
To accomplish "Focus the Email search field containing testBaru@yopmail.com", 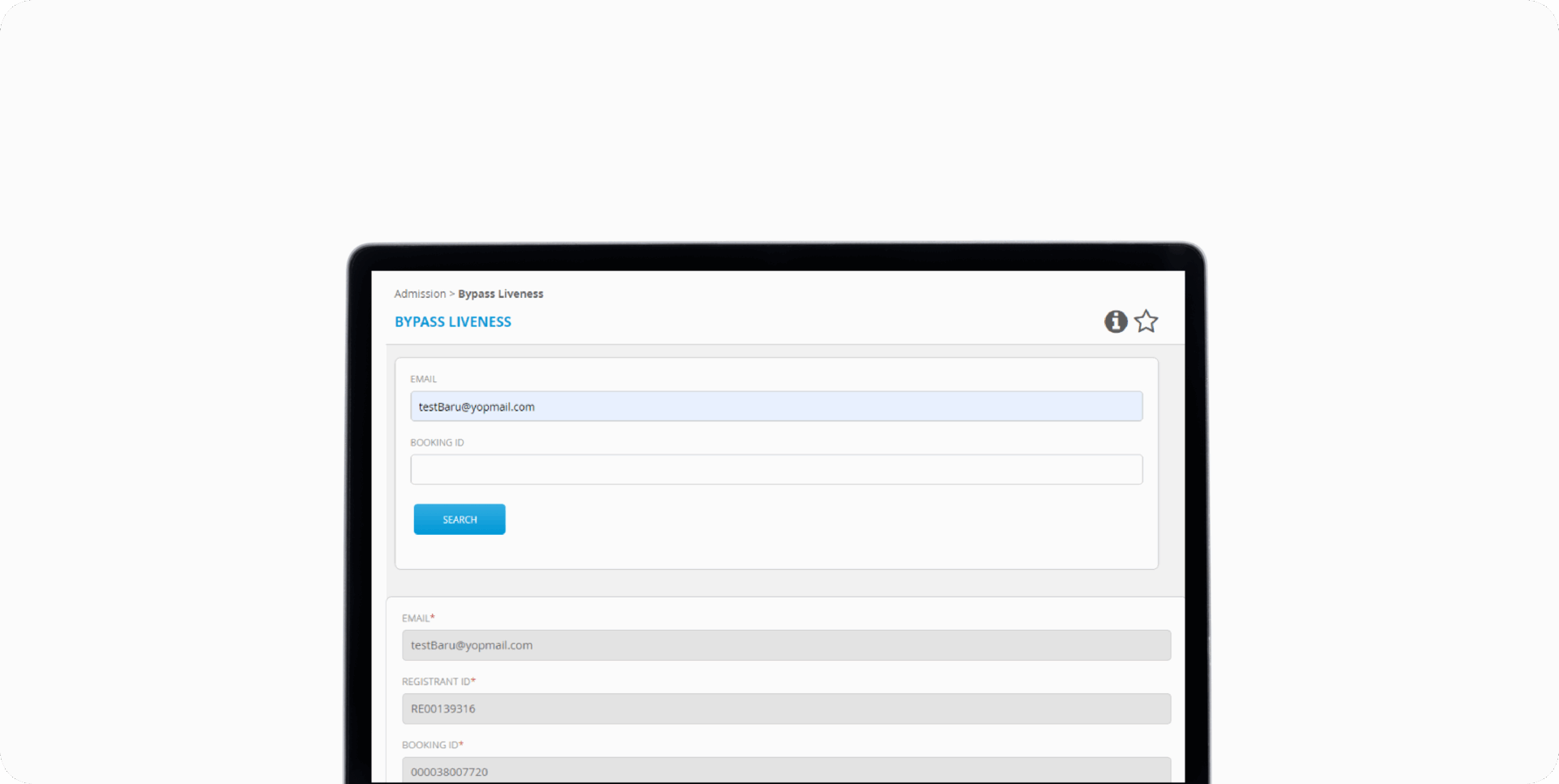I will pos(776,407).
